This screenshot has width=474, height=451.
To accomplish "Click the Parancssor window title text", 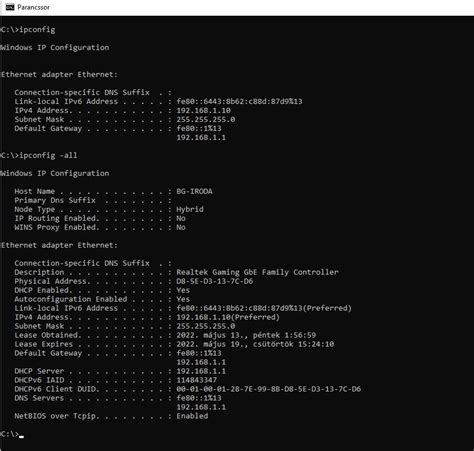I will (33, 7).
